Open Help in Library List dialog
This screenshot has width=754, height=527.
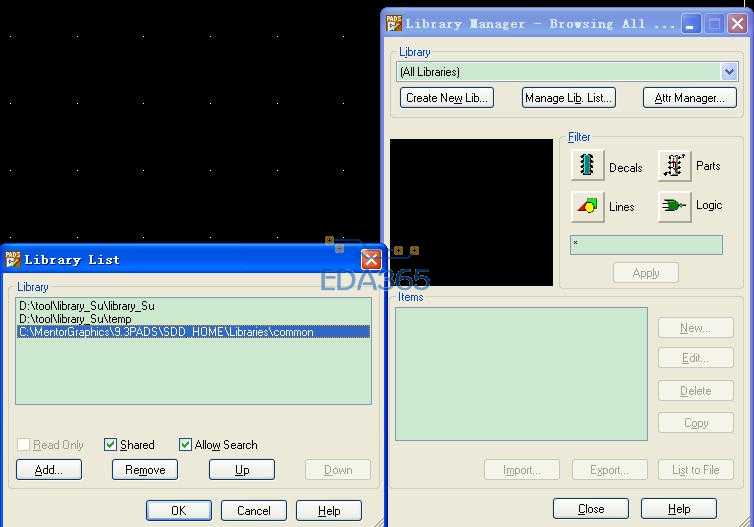pyautogui.click(x=329, y=510)
